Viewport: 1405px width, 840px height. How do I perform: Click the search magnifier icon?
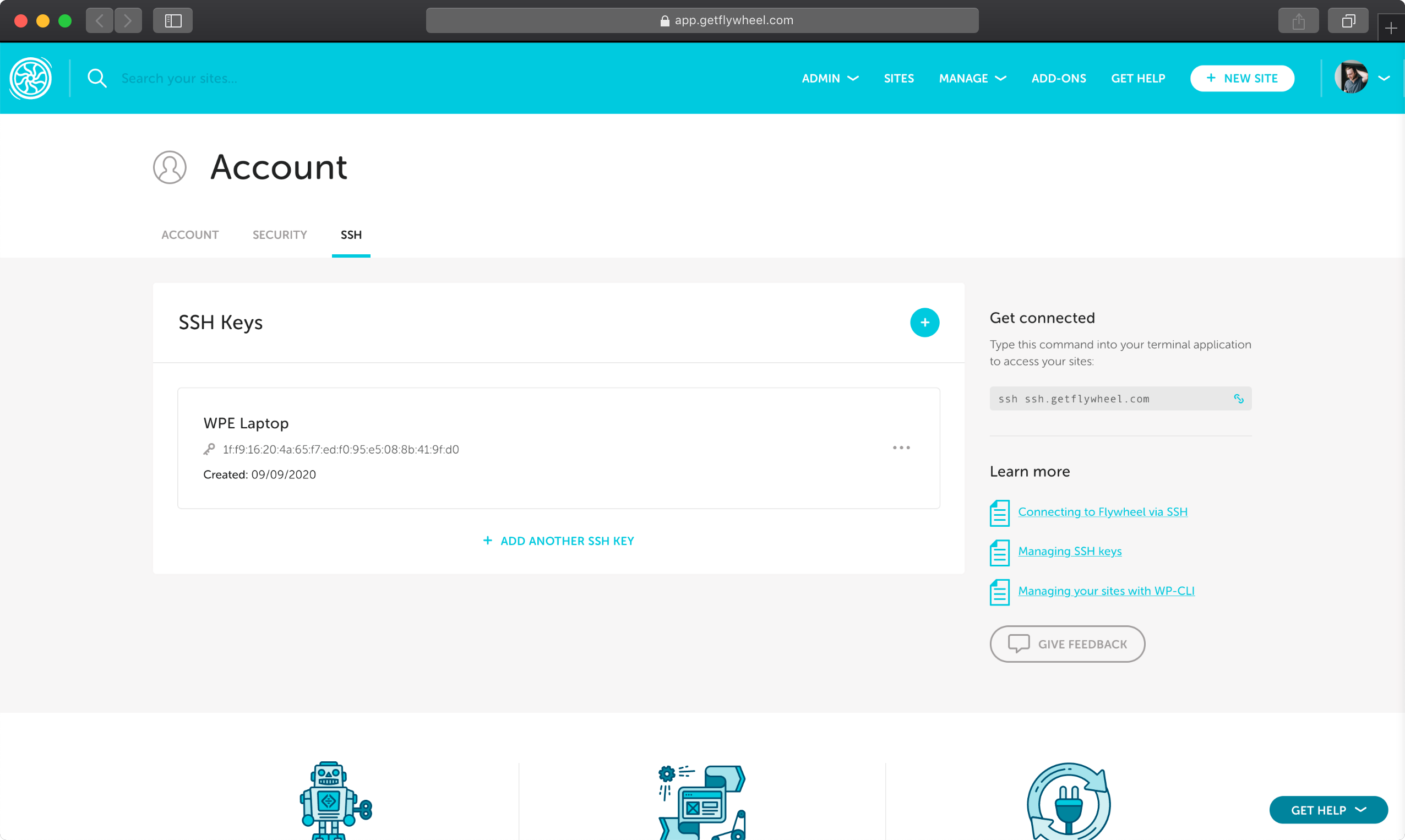[97, 78]
